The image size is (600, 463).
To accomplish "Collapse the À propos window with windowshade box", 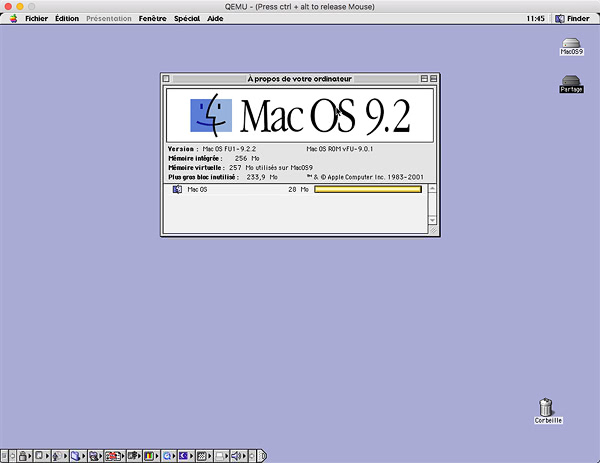I will [x=433, y=78].
